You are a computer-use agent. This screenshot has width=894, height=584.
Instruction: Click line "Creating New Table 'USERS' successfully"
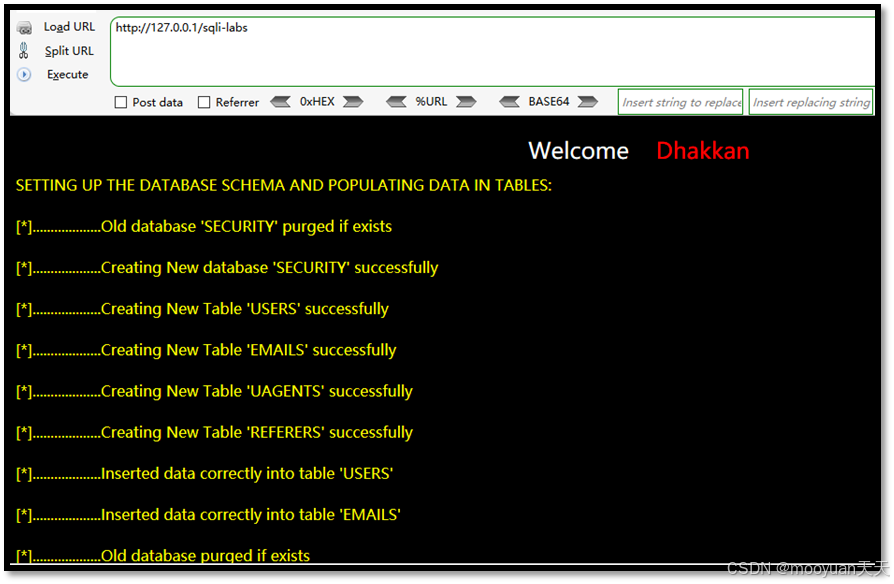(202, 309)
